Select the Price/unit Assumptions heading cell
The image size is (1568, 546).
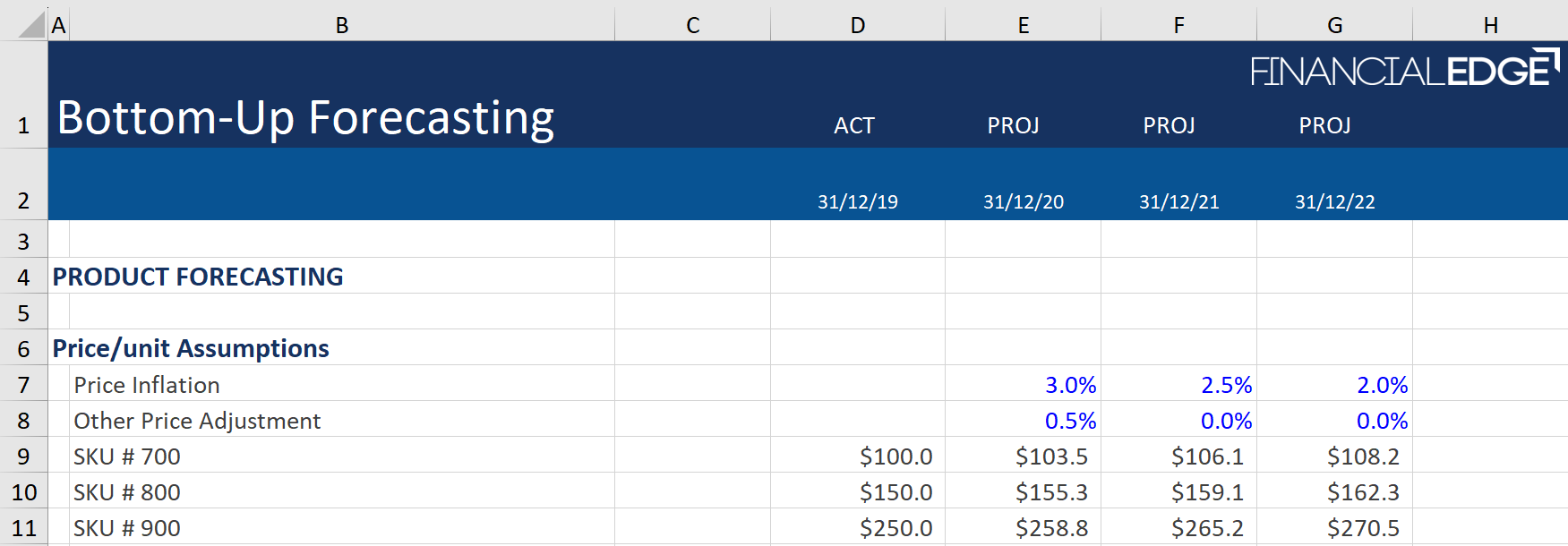tap(191, 348)
